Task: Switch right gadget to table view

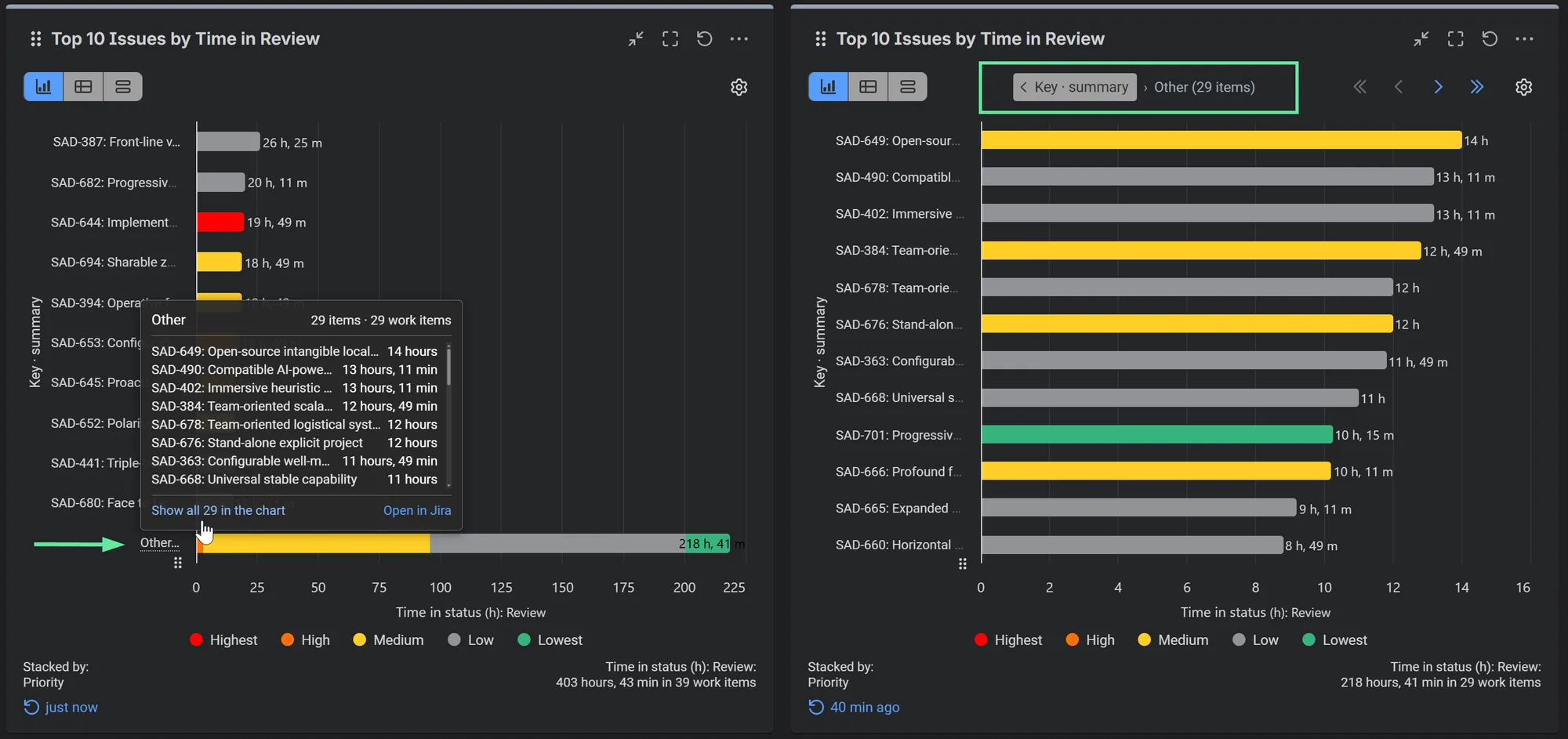Action: (868, 87)
